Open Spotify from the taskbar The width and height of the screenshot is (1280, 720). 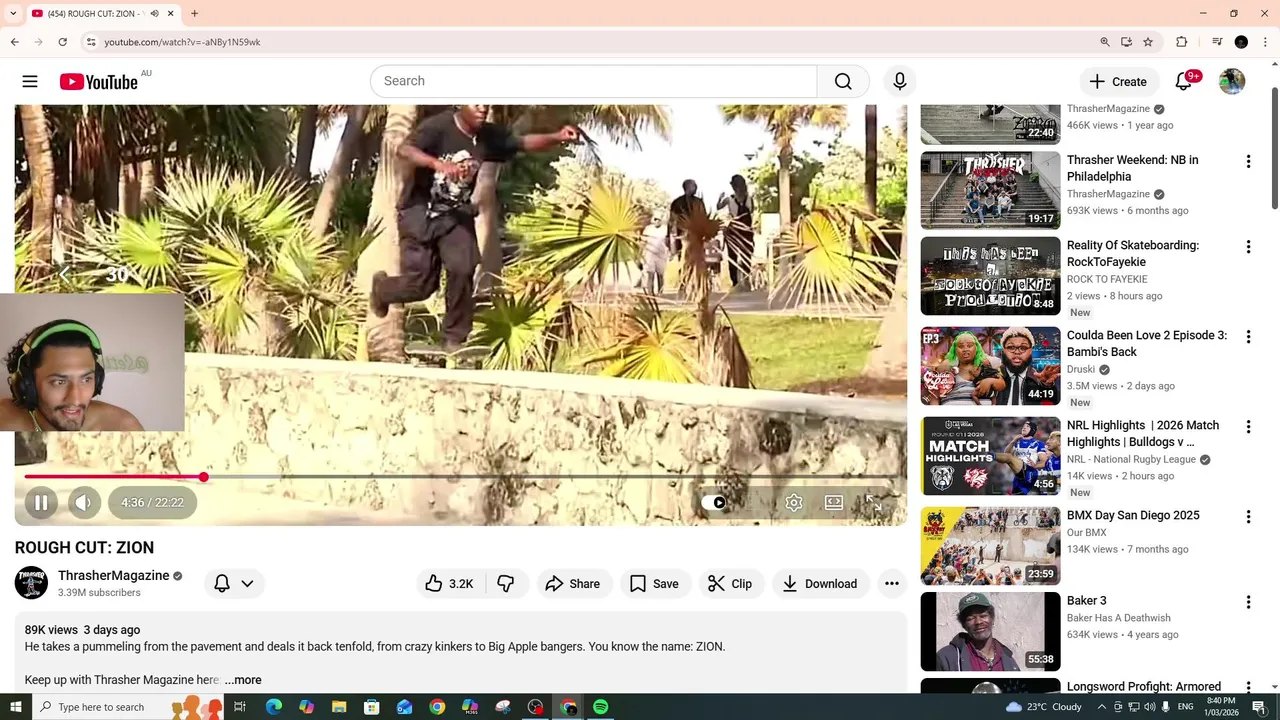point(600,707)
